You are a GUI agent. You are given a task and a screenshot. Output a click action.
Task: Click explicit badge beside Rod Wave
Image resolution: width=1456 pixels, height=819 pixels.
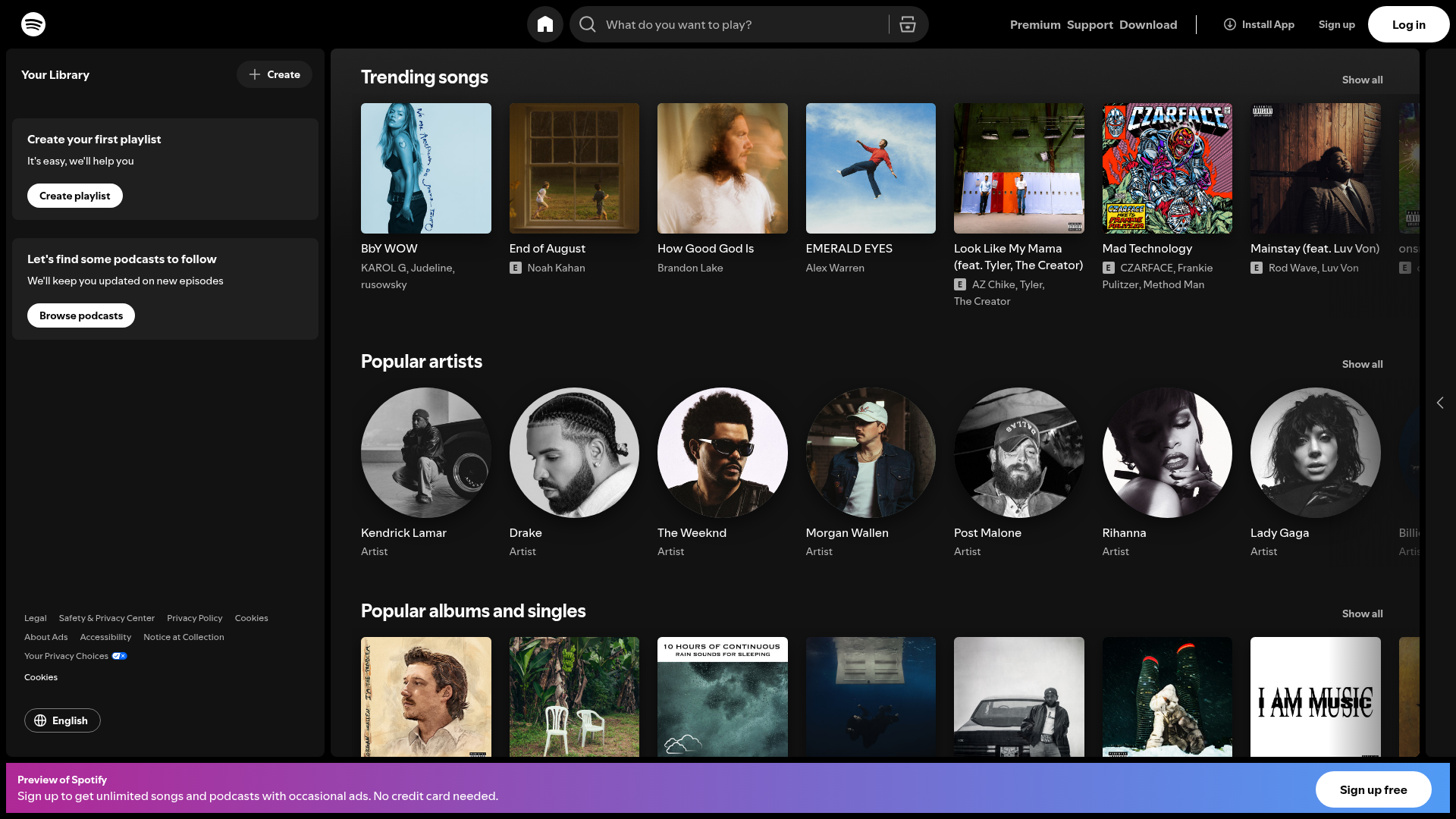1257,268
